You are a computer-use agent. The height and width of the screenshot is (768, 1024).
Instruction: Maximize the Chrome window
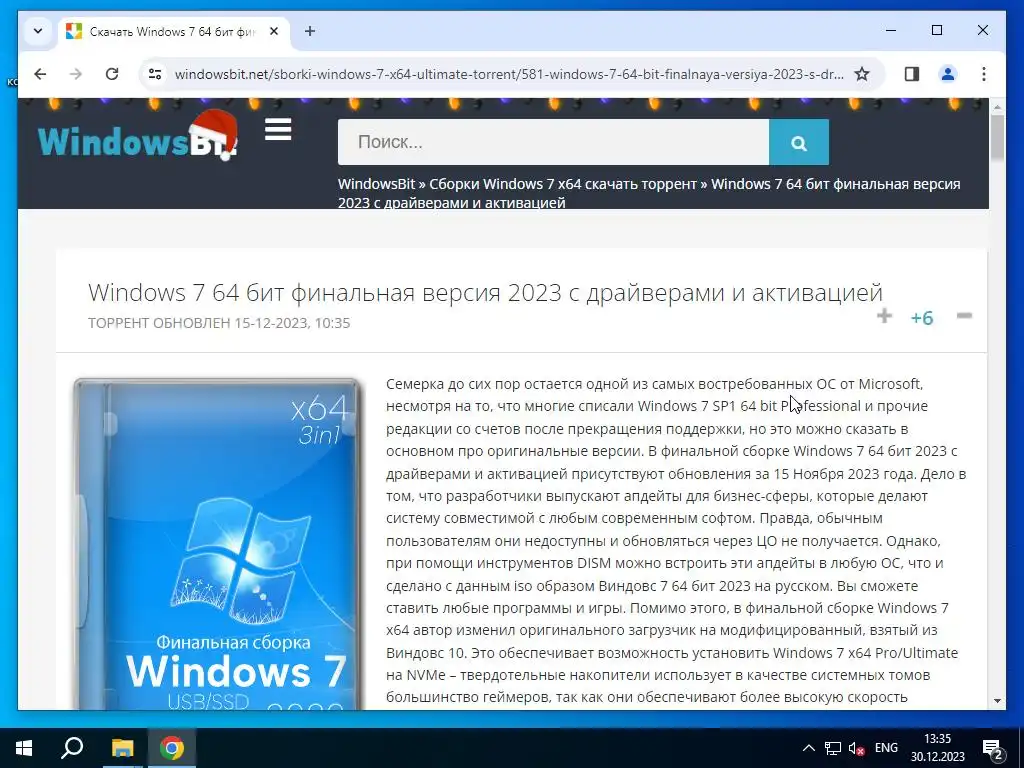936,30
